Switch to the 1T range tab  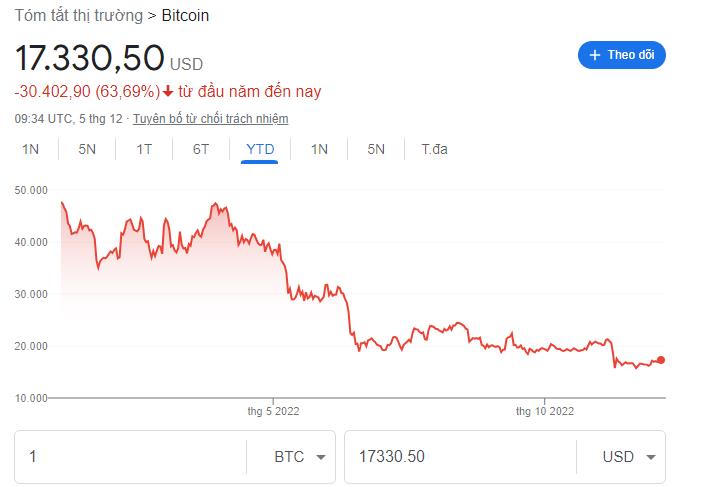pos(144,149)
